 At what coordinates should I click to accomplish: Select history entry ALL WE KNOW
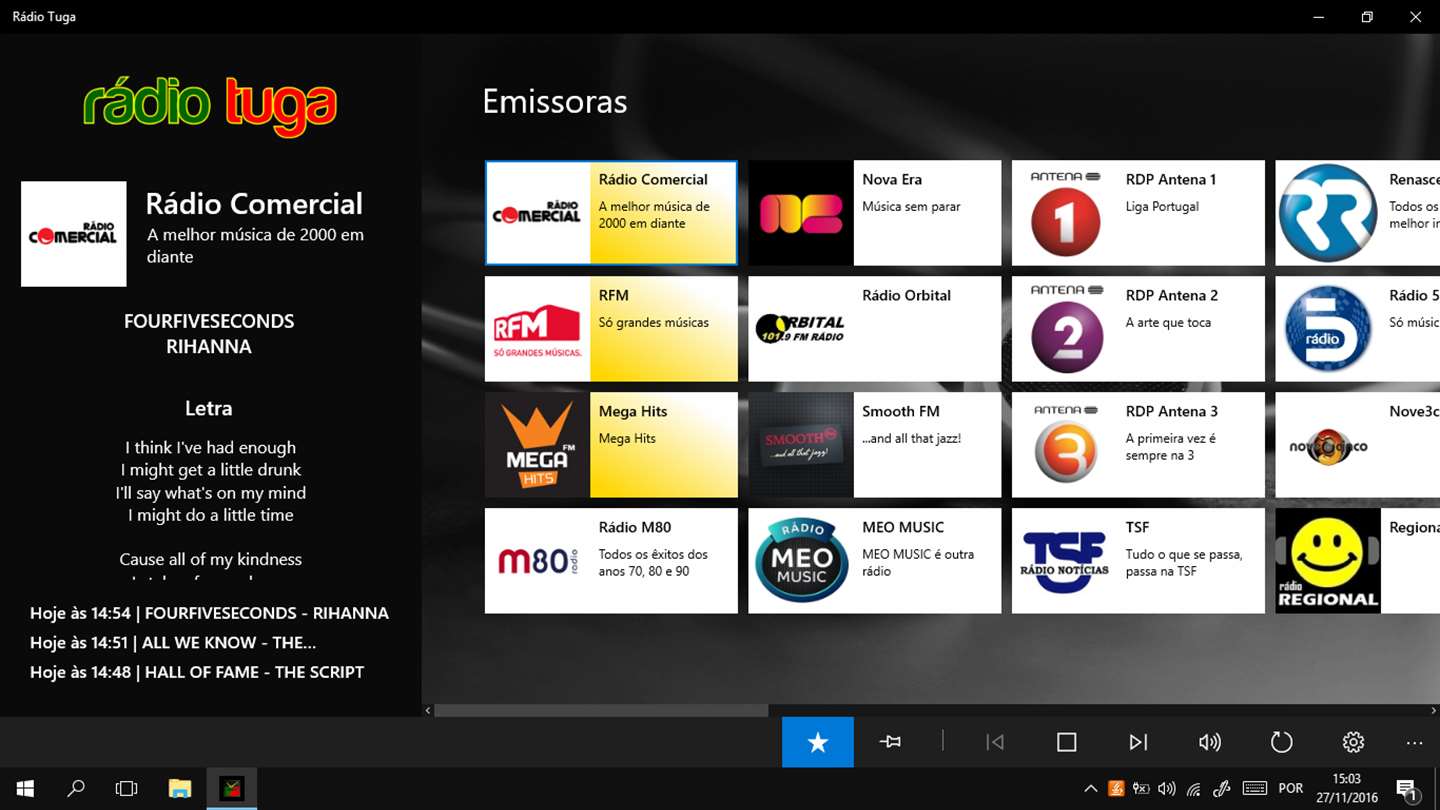pos(173,642)
